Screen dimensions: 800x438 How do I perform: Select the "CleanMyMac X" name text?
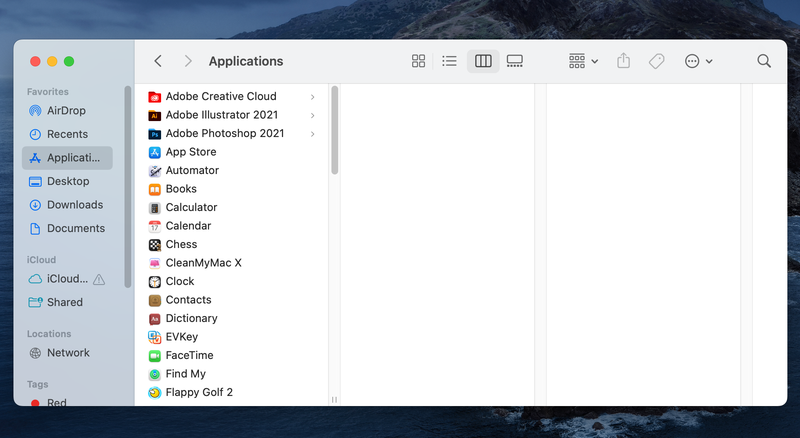click(x=204, y=263)
